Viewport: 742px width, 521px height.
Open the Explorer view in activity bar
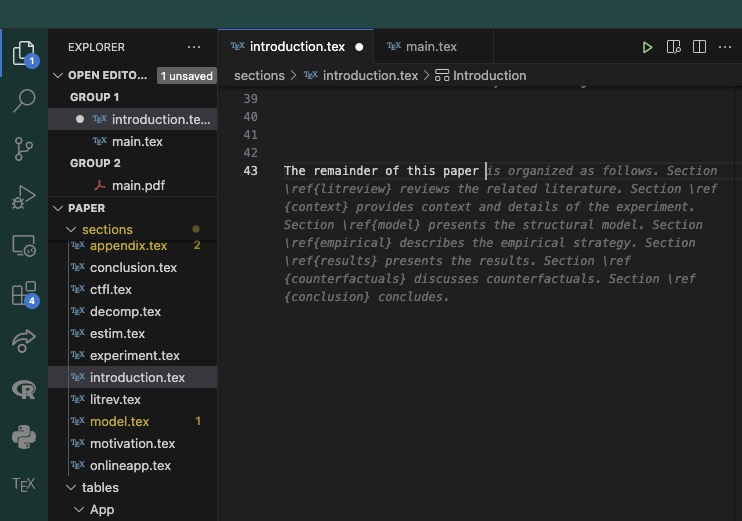[24, 53]
